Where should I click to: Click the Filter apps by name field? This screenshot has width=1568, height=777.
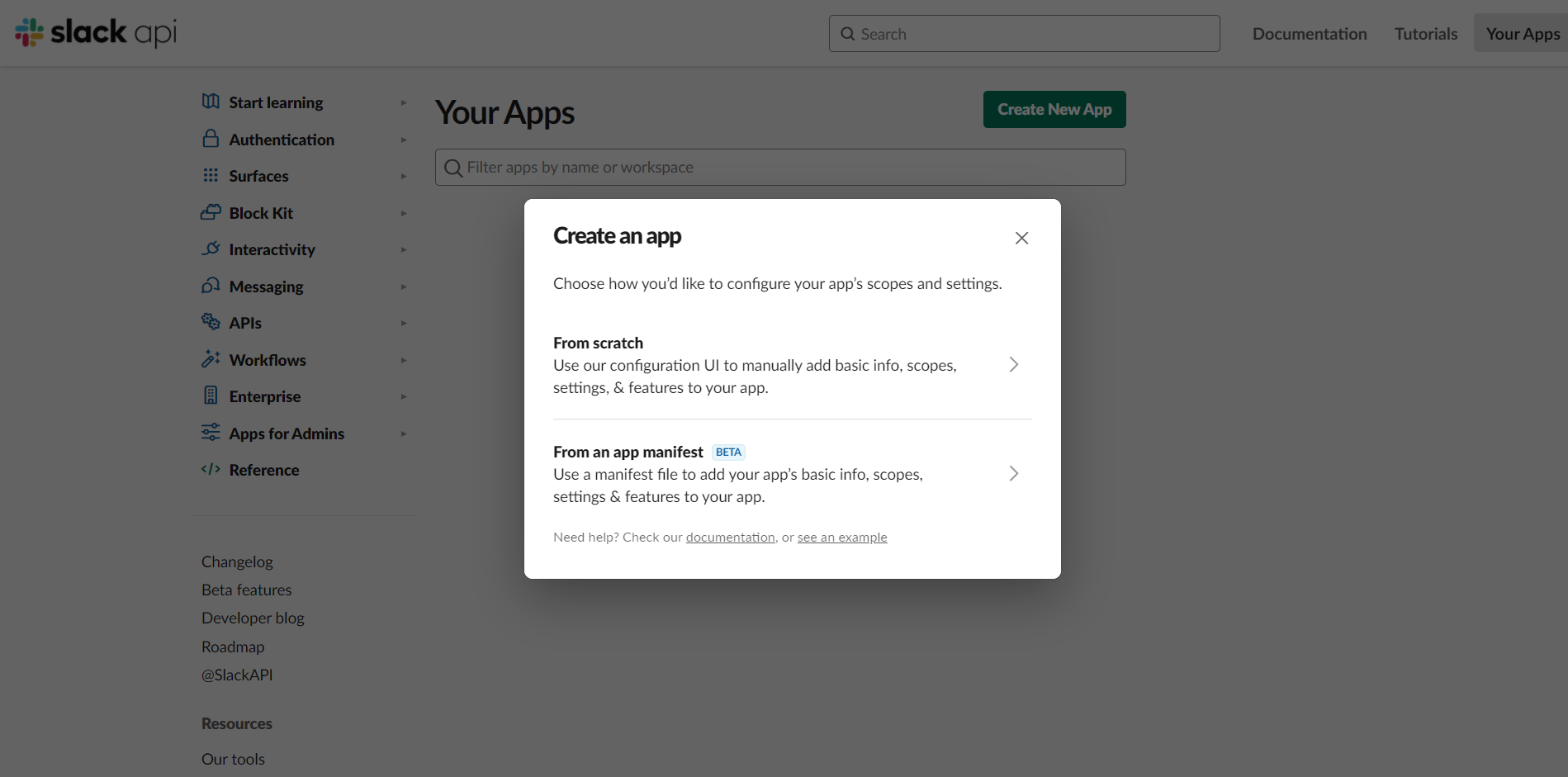780,168
